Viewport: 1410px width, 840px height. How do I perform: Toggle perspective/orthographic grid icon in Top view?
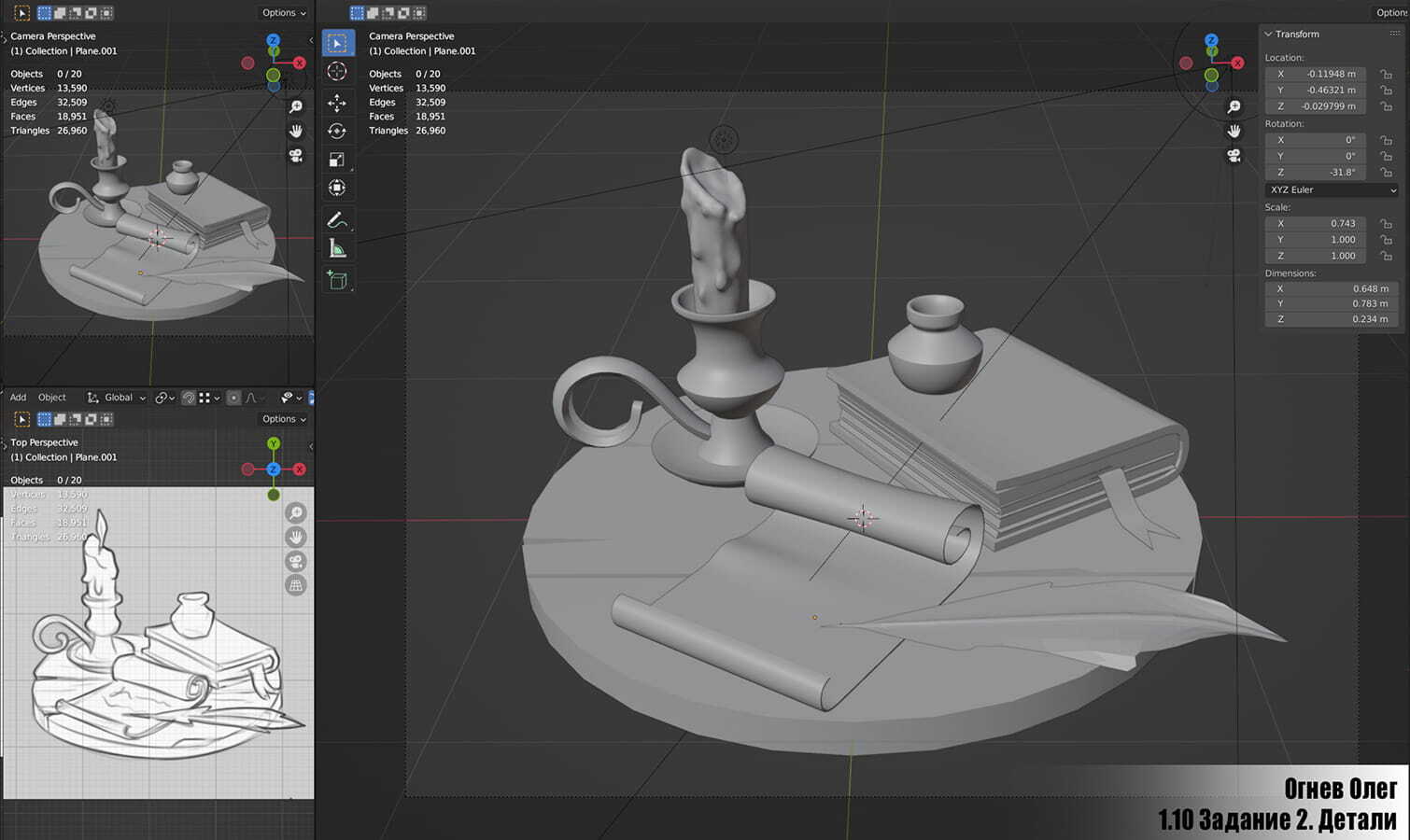(296, 586)
